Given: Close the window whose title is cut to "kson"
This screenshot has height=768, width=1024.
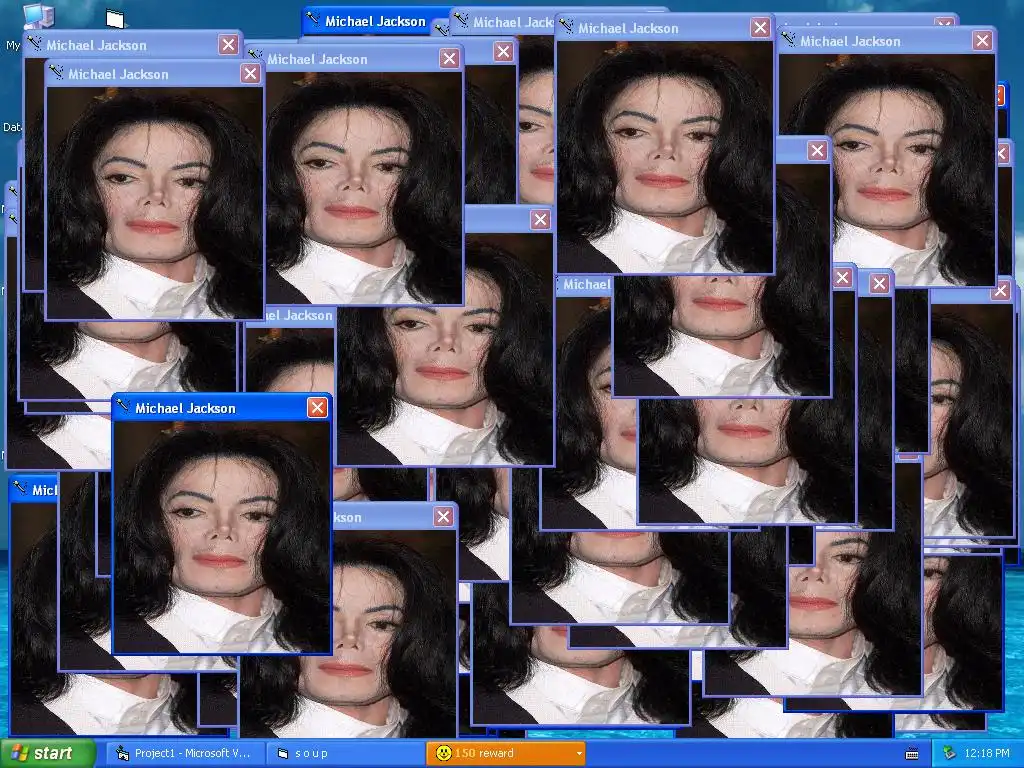Looking at the screenshot, I should [x=443, y=517].
